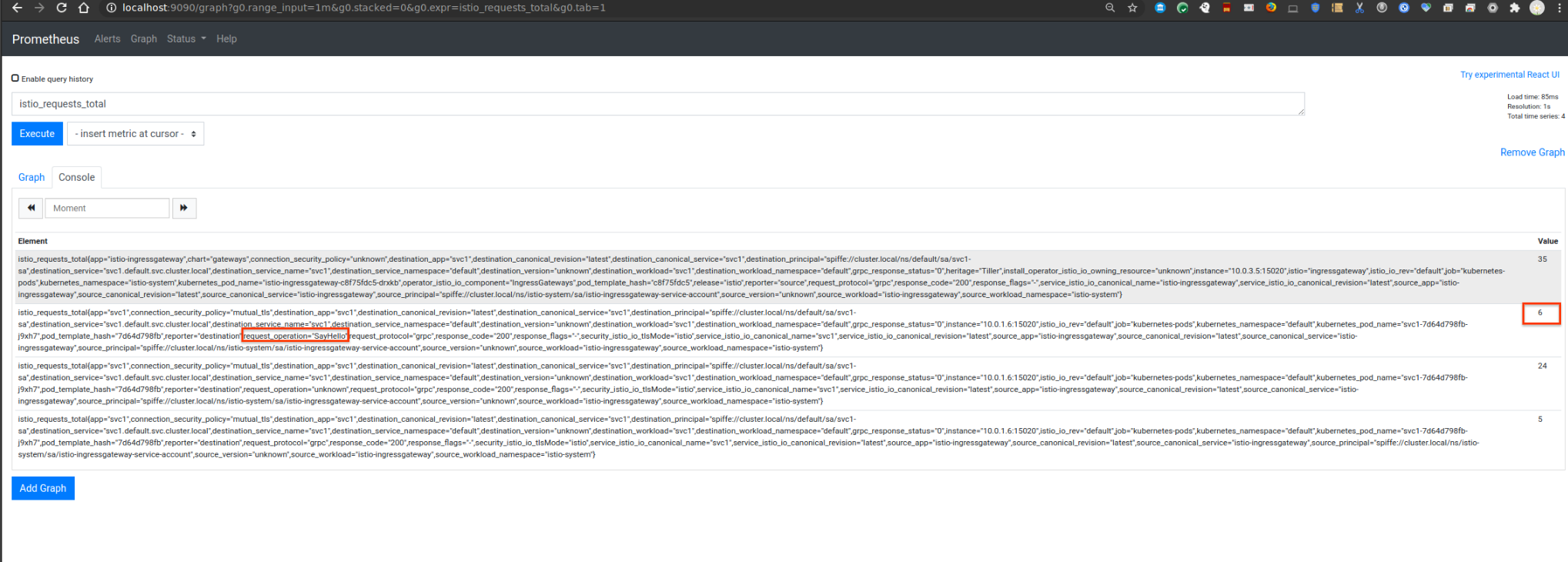Open the Graph page in navbar
Viewport: 1568px width, 562px height.
[144, 38]
